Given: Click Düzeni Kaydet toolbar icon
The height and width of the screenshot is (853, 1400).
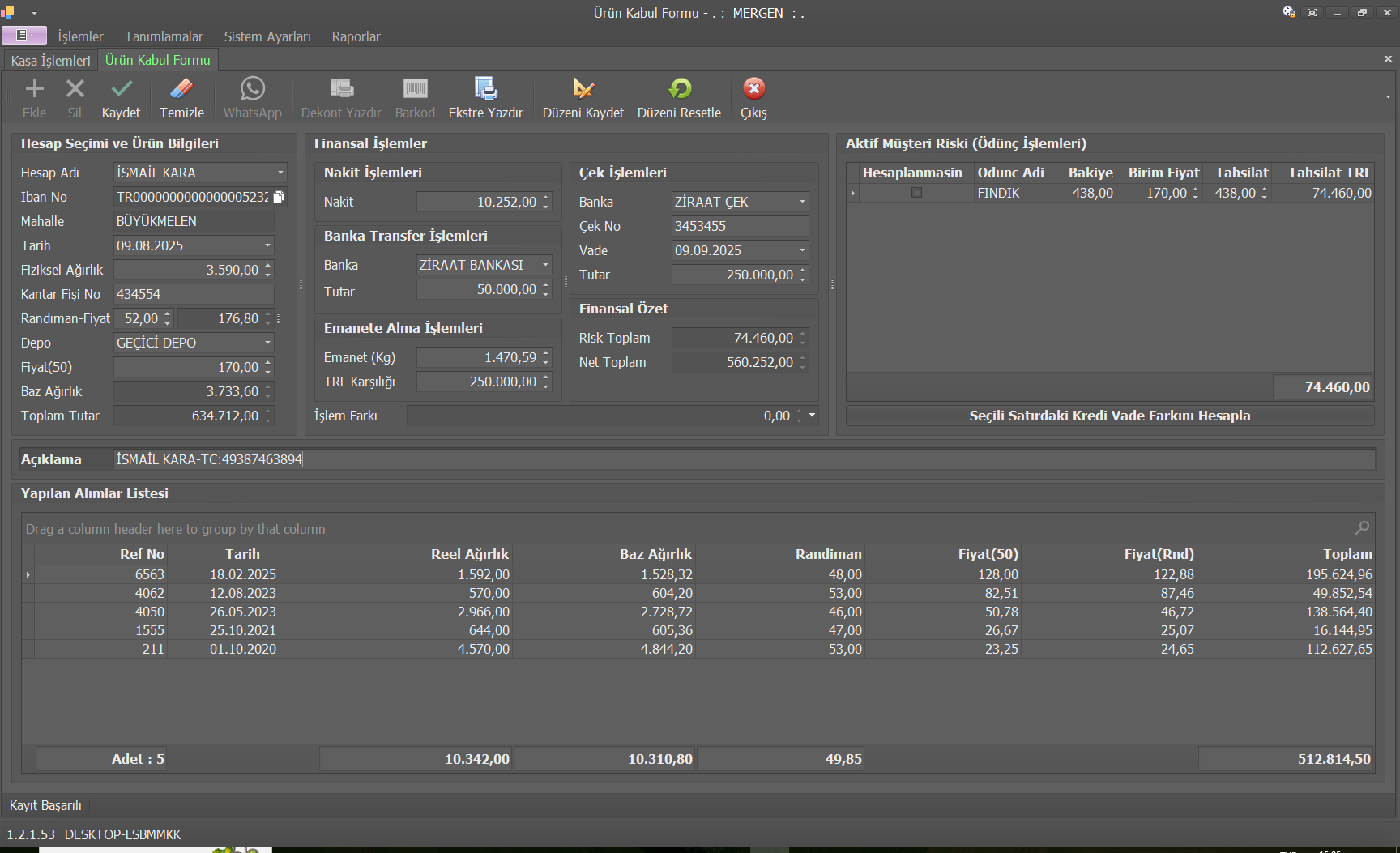Looking at the screenshot, I should 583,89.
